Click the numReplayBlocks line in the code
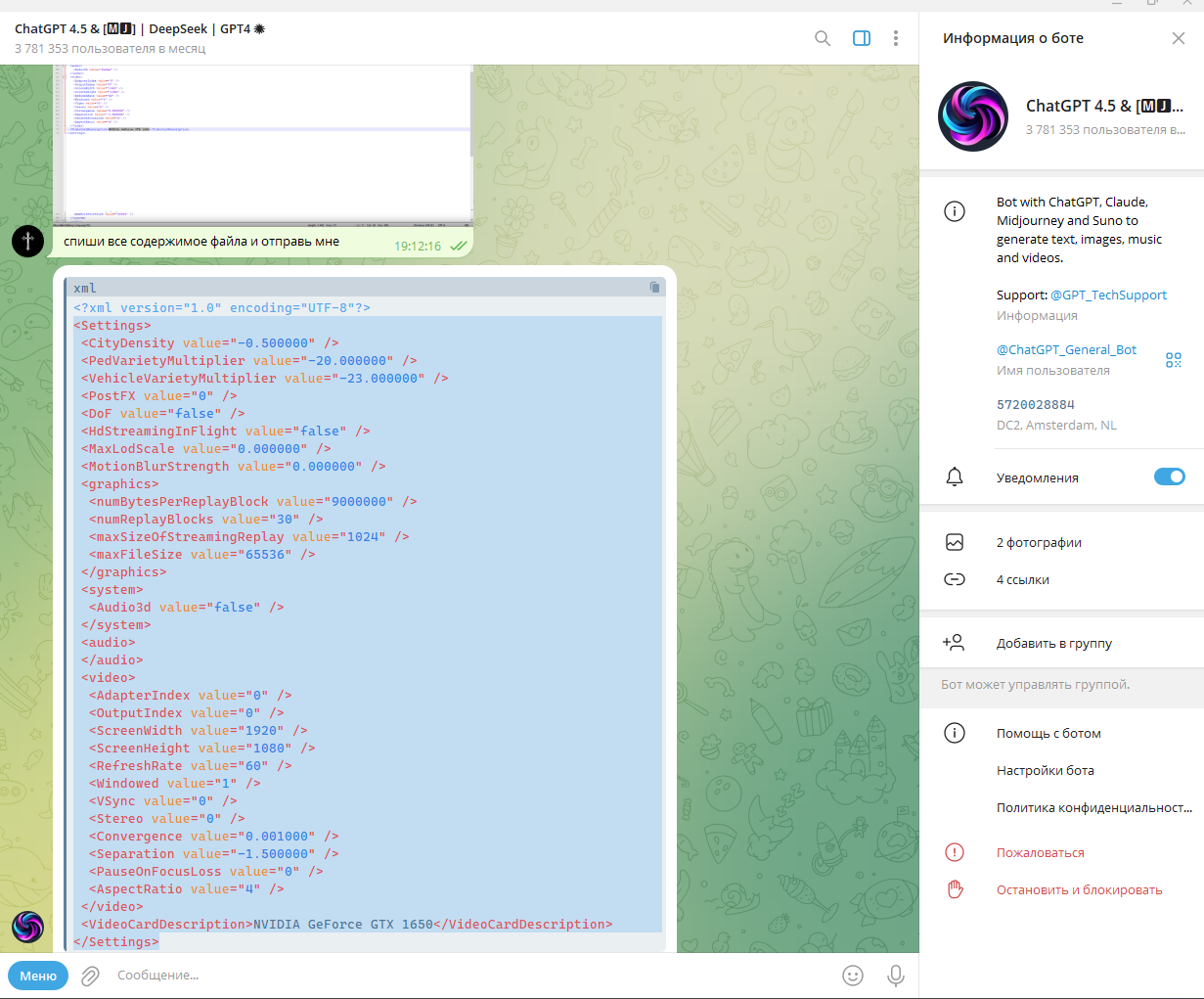 click(206, 520)
